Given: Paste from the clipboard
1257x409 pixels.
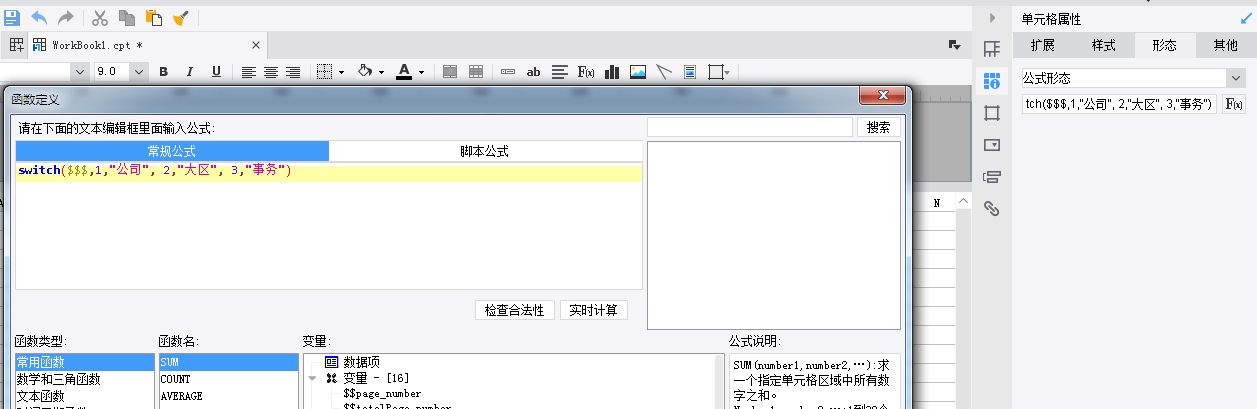Looking at the screenshot, I should (154, 17).
